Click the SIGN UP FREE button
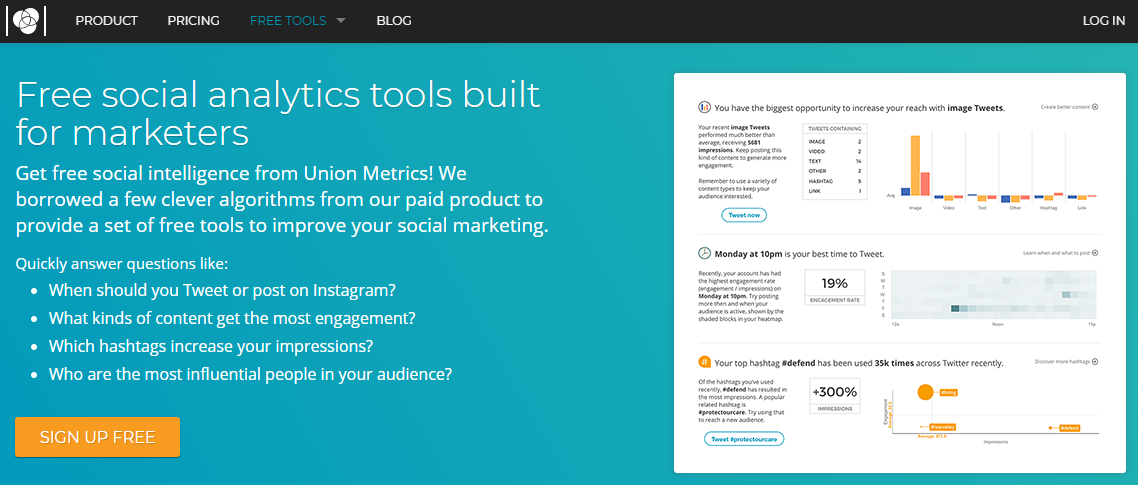 [97, 437]
